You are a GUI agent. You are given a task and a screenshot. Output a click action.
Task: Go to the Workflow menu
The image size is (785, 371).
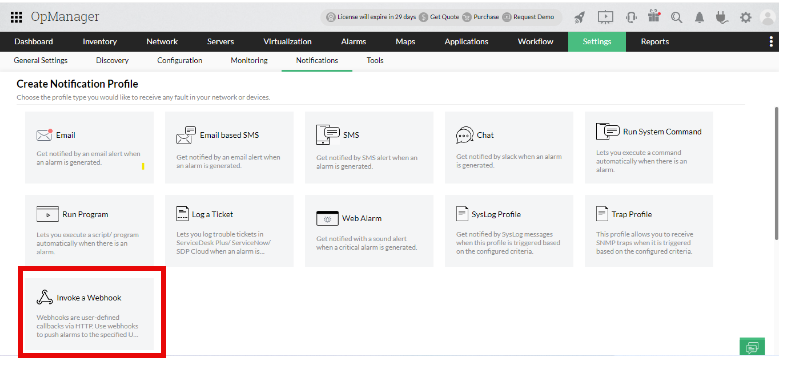536,42
